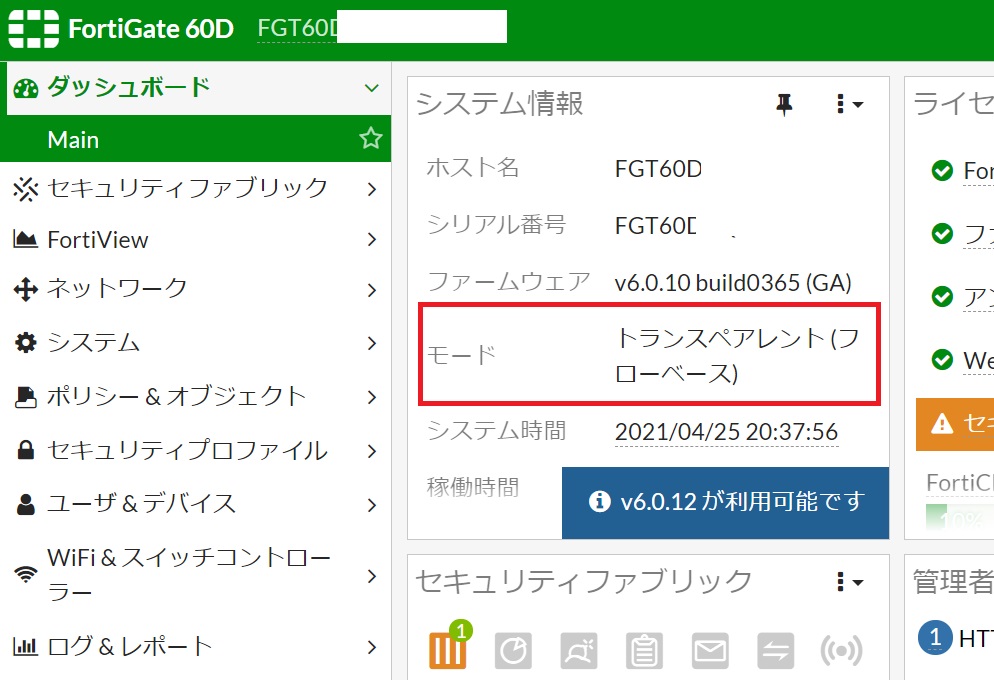Open the ネットワーク menu item

[195, 290]
